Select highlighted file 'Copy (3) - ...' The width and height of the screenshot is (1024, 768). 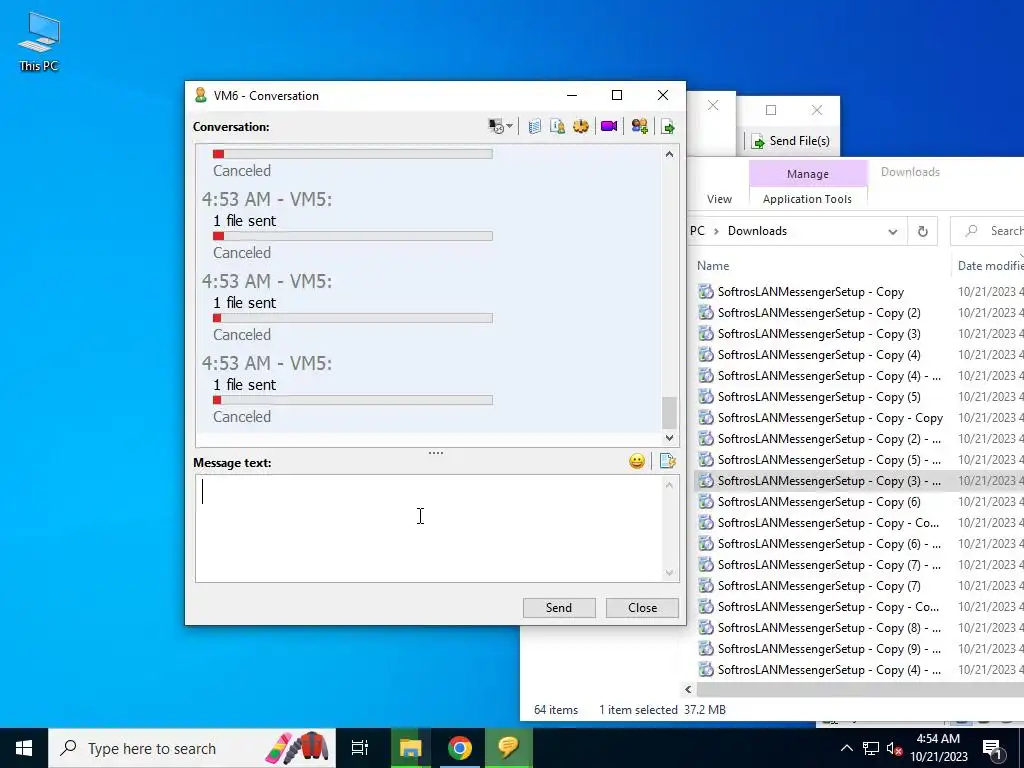click(829, 481)
